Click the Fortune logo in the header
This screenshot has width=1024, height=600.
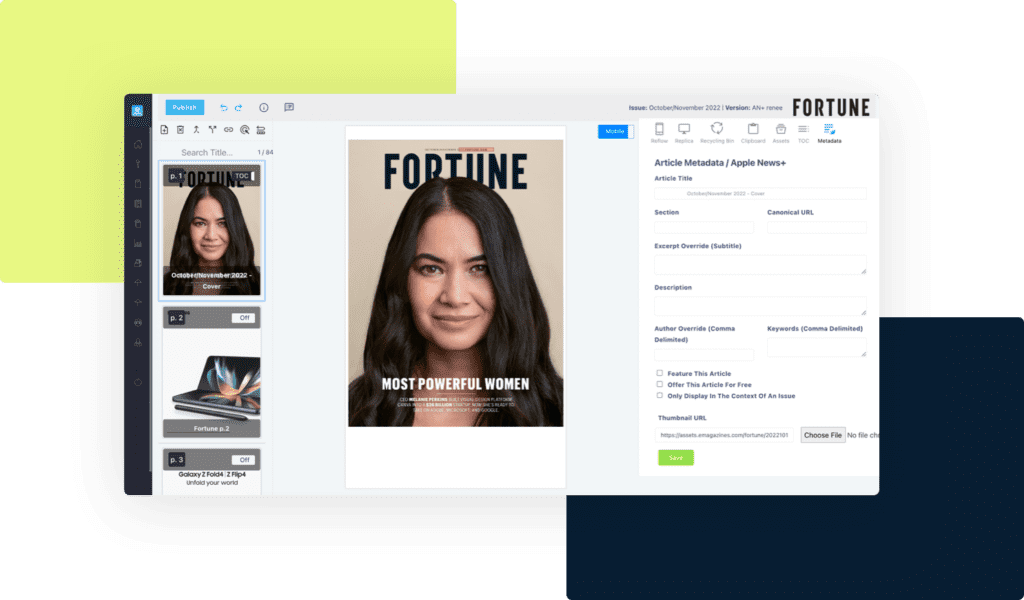tap(831, 108)
